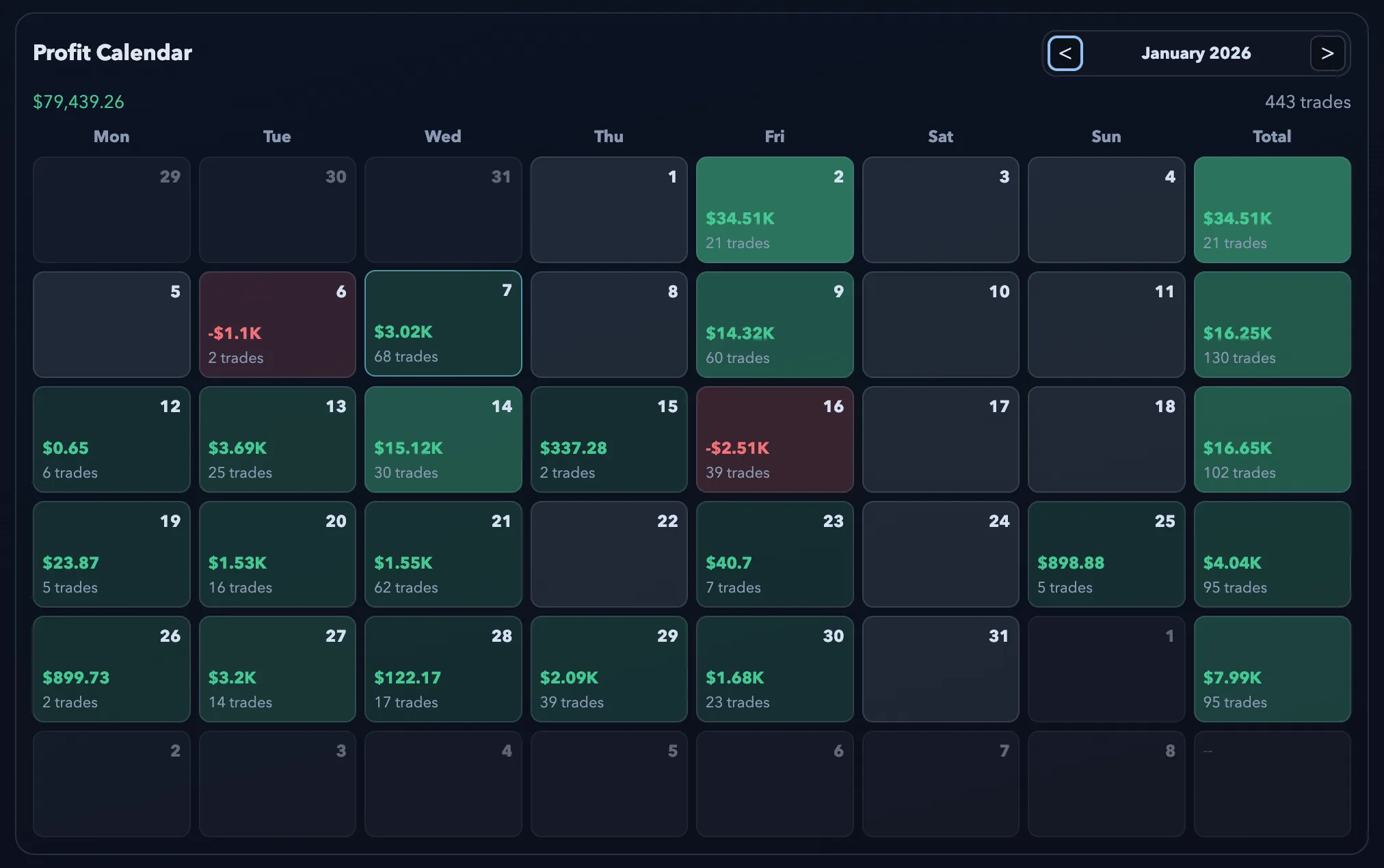Screen dimensions: 1384x868
Task: Open January 14 cell showing $15.12K
Action: pos(443,439)
